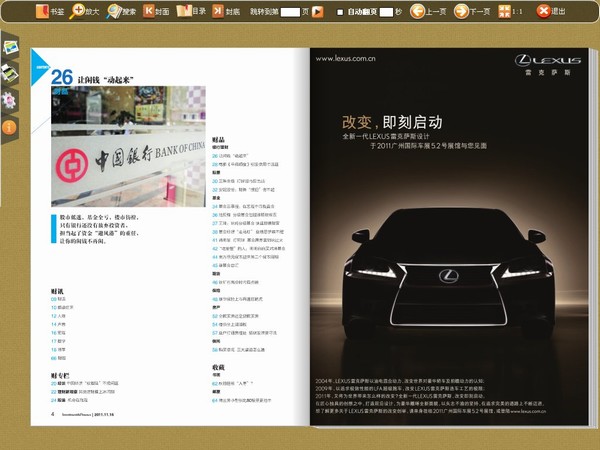Click the Lexus car image in ad

click(x=448, y=274)
